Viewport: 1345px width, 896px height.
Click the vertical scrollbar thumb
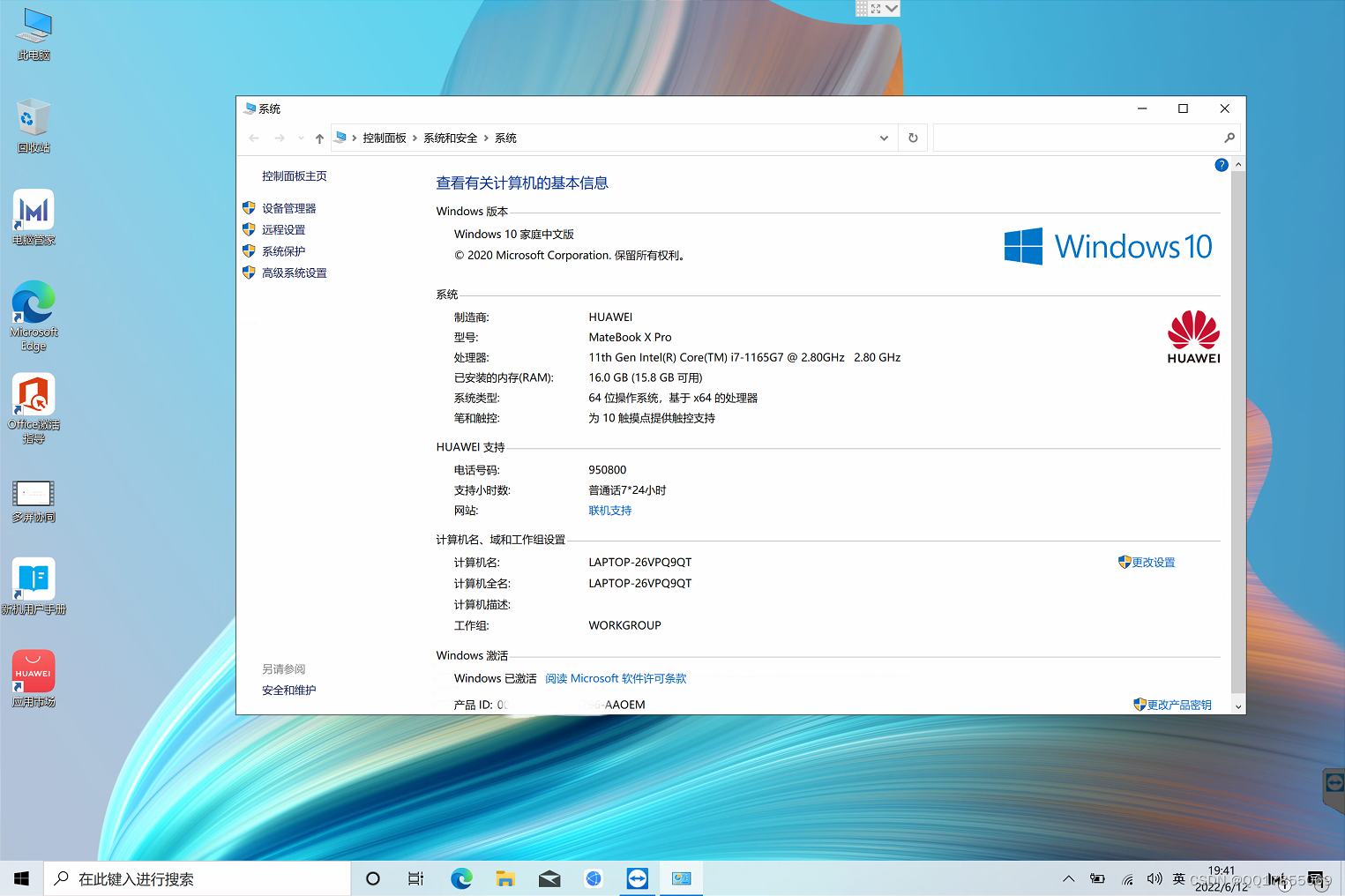pyautogui.click(x=1238, y=432)
